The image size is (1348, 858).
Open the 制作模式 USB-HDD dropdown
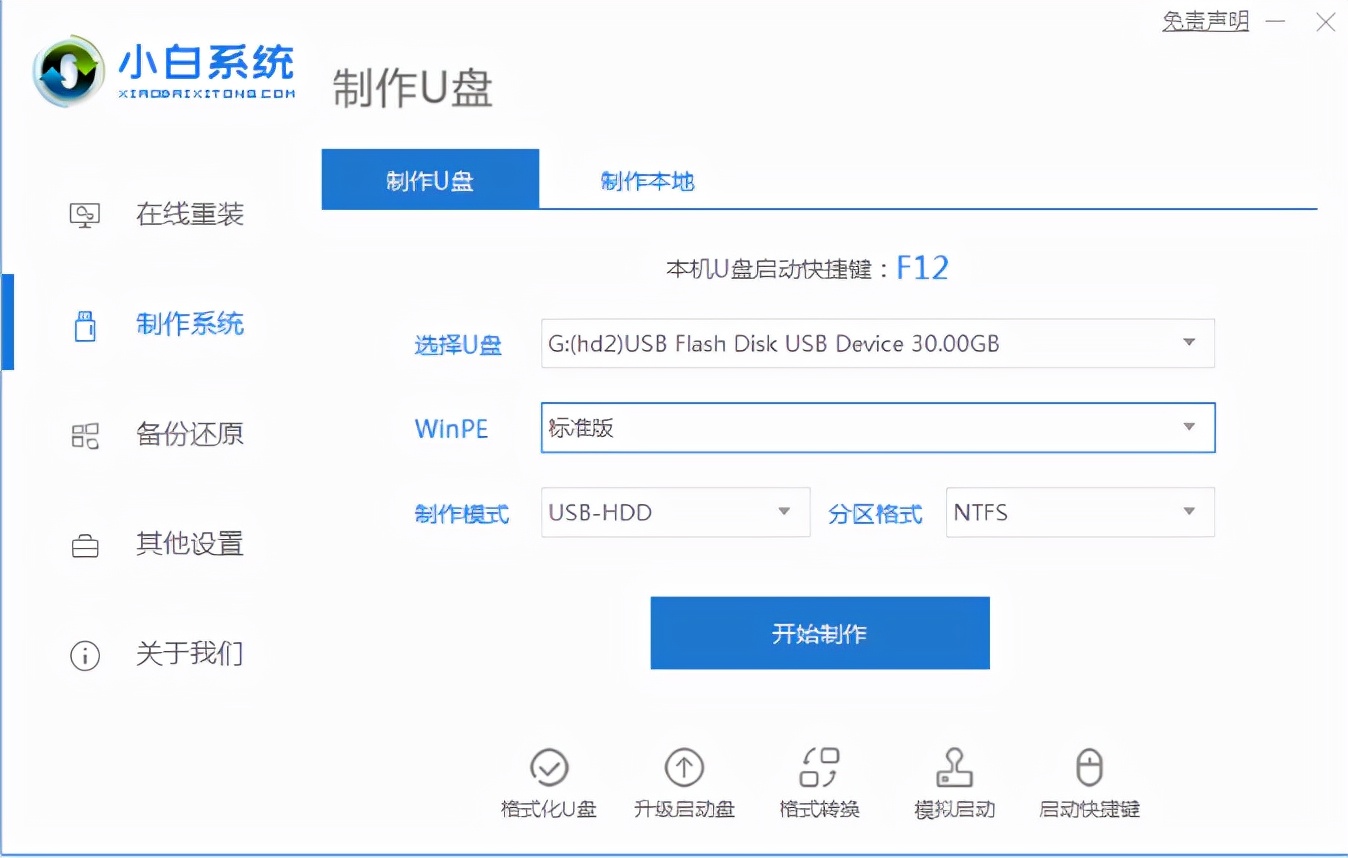(x=784, y=511)
